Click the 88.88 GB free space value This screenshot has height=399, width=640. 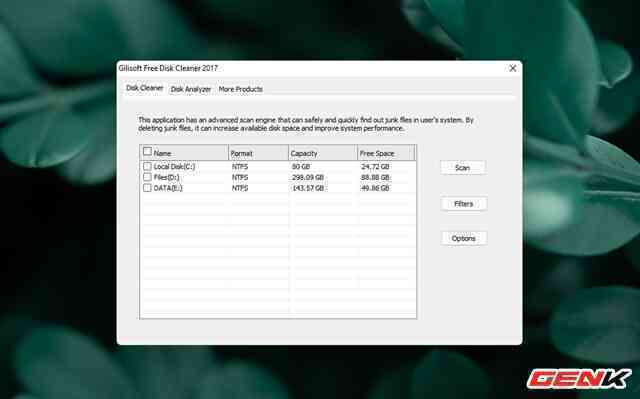375,177
